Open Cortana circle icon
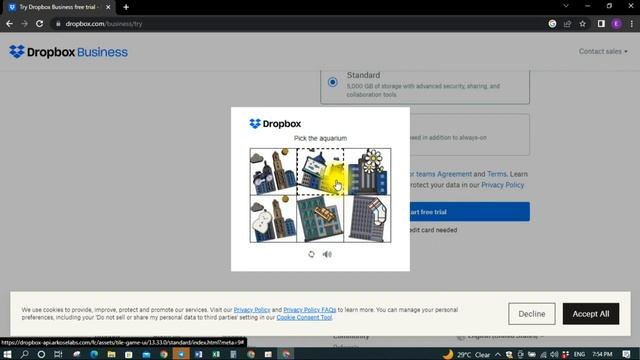 click(x=41, y=354)
